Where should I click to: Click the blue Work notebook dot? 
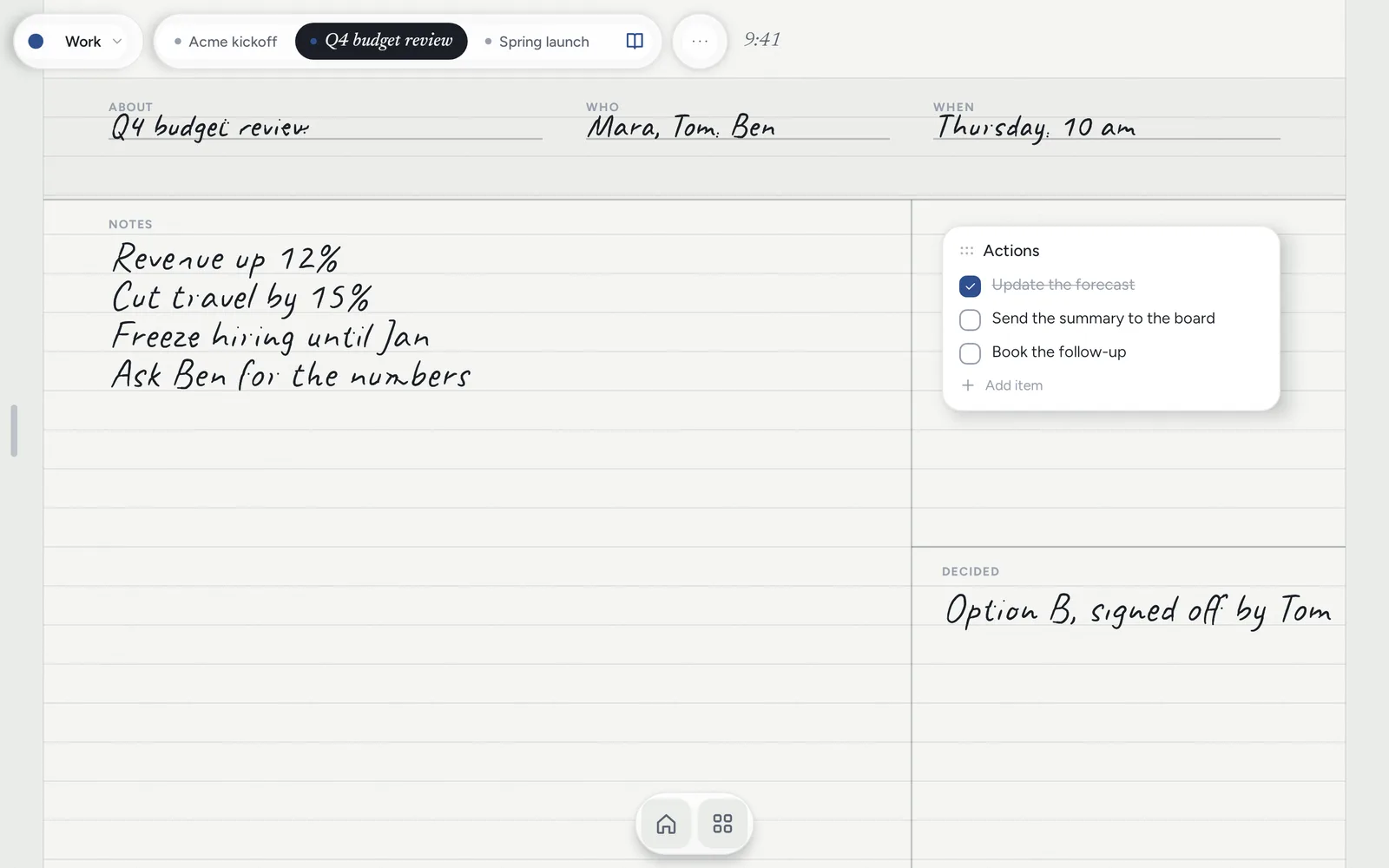pyautogui.click(x=36, y=41)
